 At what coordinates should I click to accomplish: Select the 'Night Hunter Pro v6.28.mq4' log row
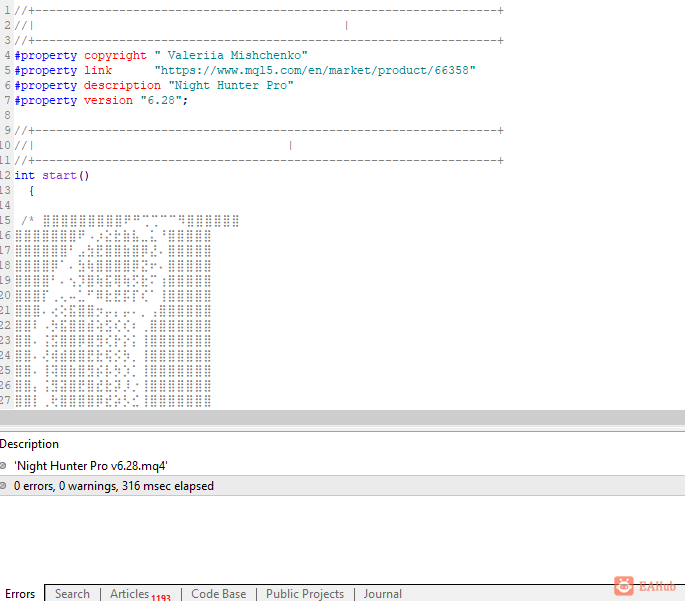click(342, 466)
